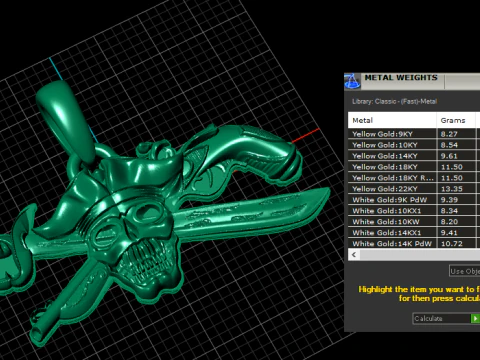The width and height of the screenshot is (480, 360).
Task: Select the White Gold:9K PdW row
Action: tap(414, 200)
